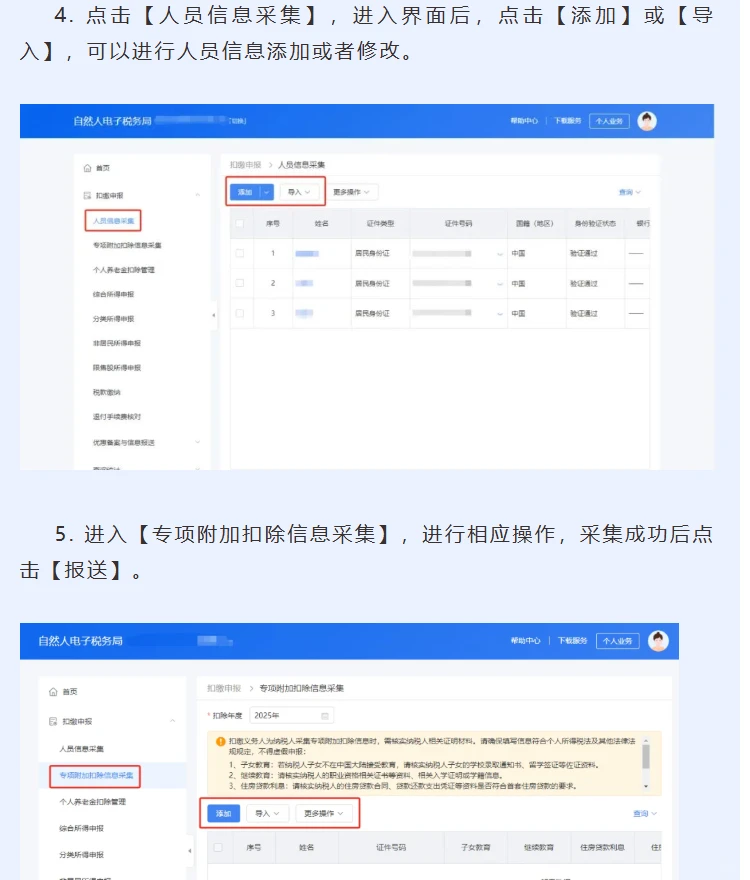
Task: Select 税款缴纳 in upper sidebar
Action: point(107,392)
